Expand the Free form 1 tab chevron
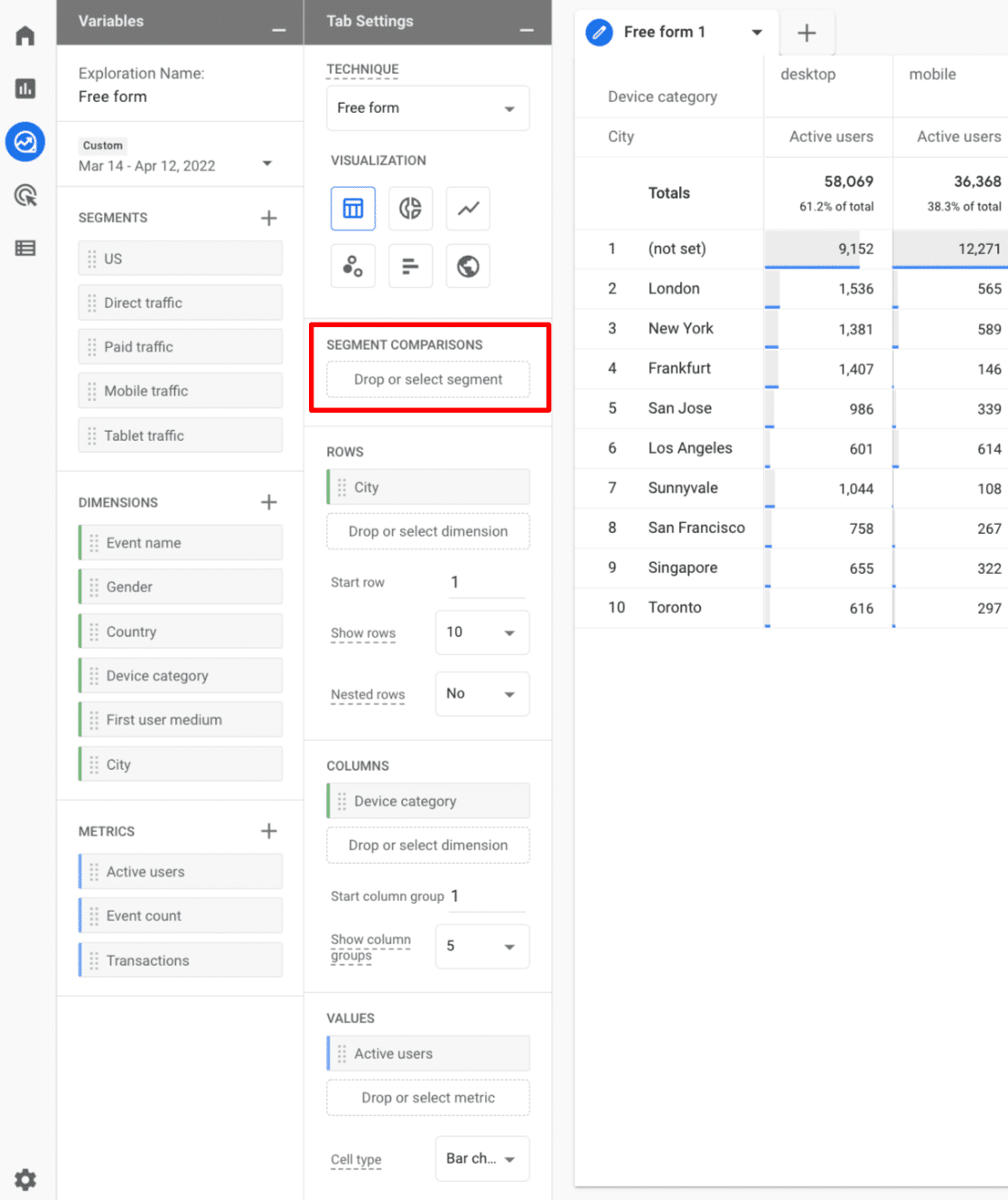Viewport: 1008px width, 1200px height. click(x=757, y=32)
